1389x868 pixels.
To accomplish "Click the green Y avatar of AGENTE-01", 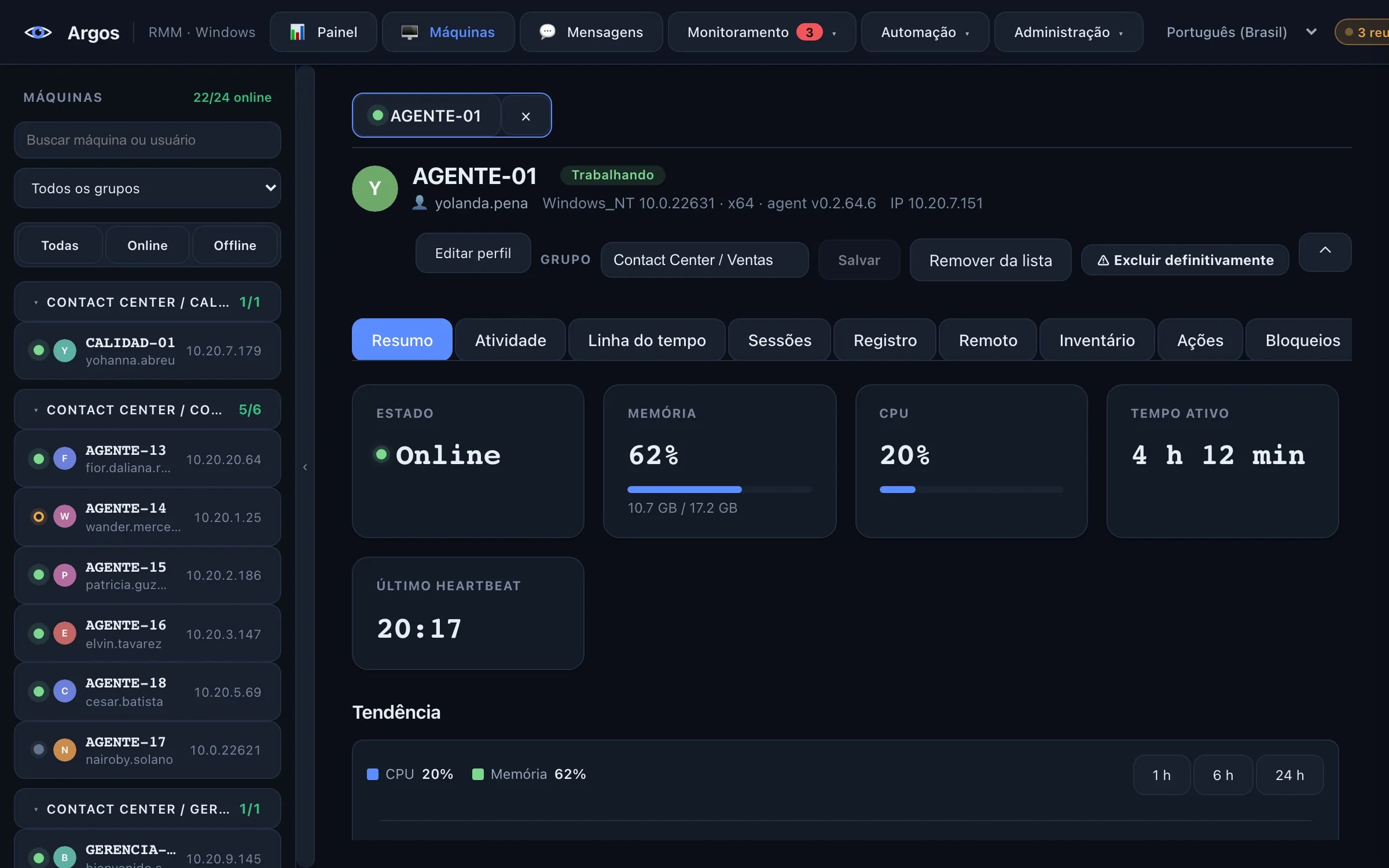I will pos(375,189).
